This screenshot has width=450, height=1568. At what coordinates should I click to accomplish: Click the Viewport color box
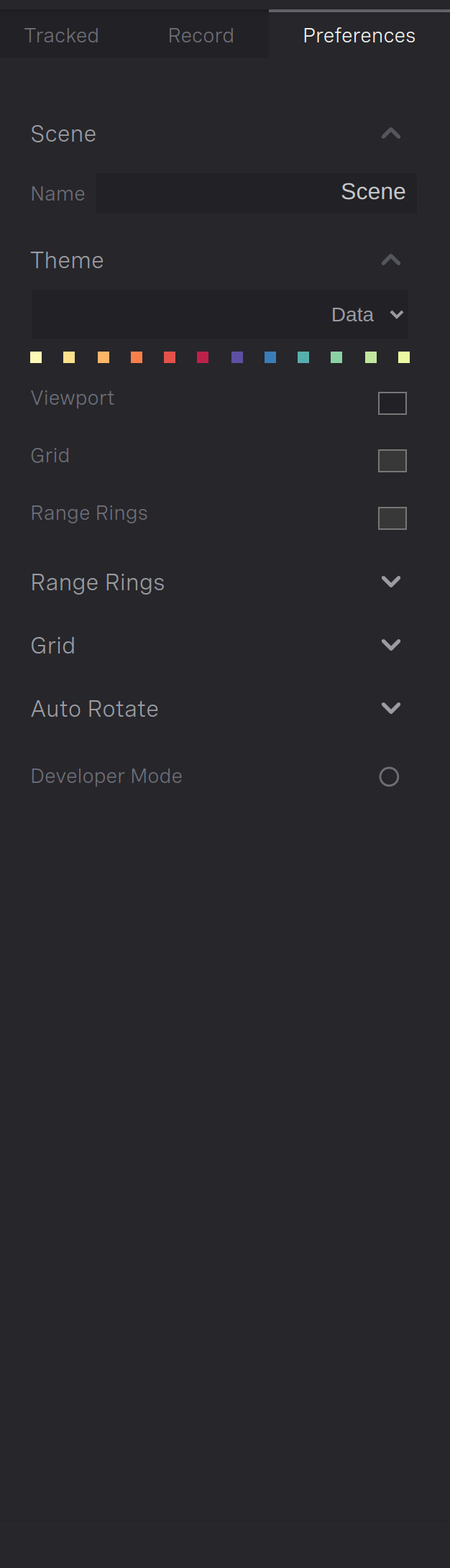tap(392, 403)
